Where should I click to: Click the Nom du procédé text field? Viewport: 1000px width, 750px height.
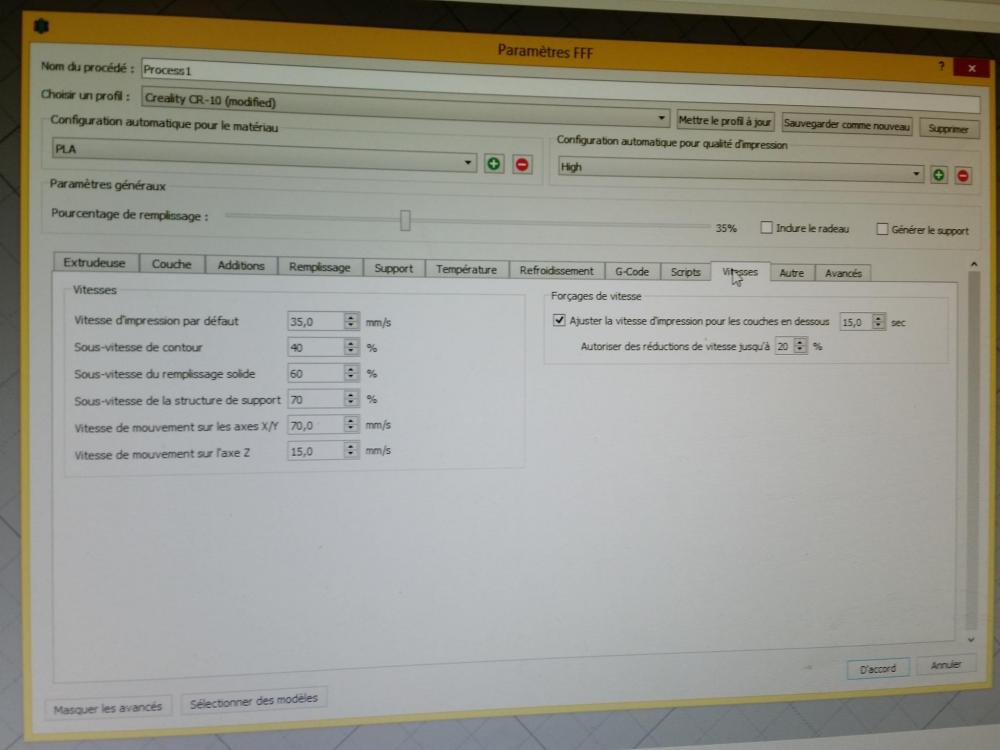click(x=560, y=84)
